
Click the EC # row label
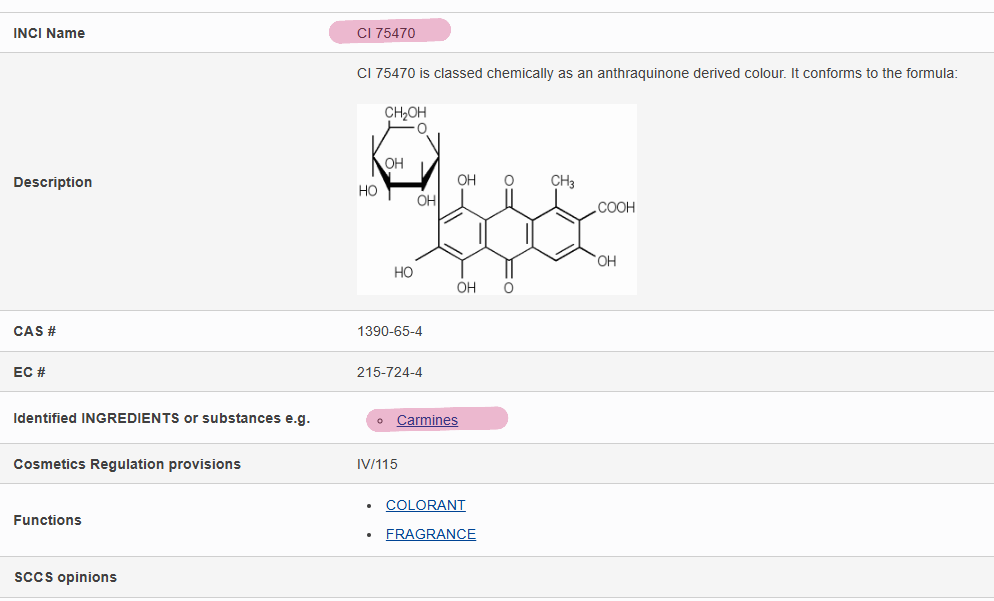point(29,372)
